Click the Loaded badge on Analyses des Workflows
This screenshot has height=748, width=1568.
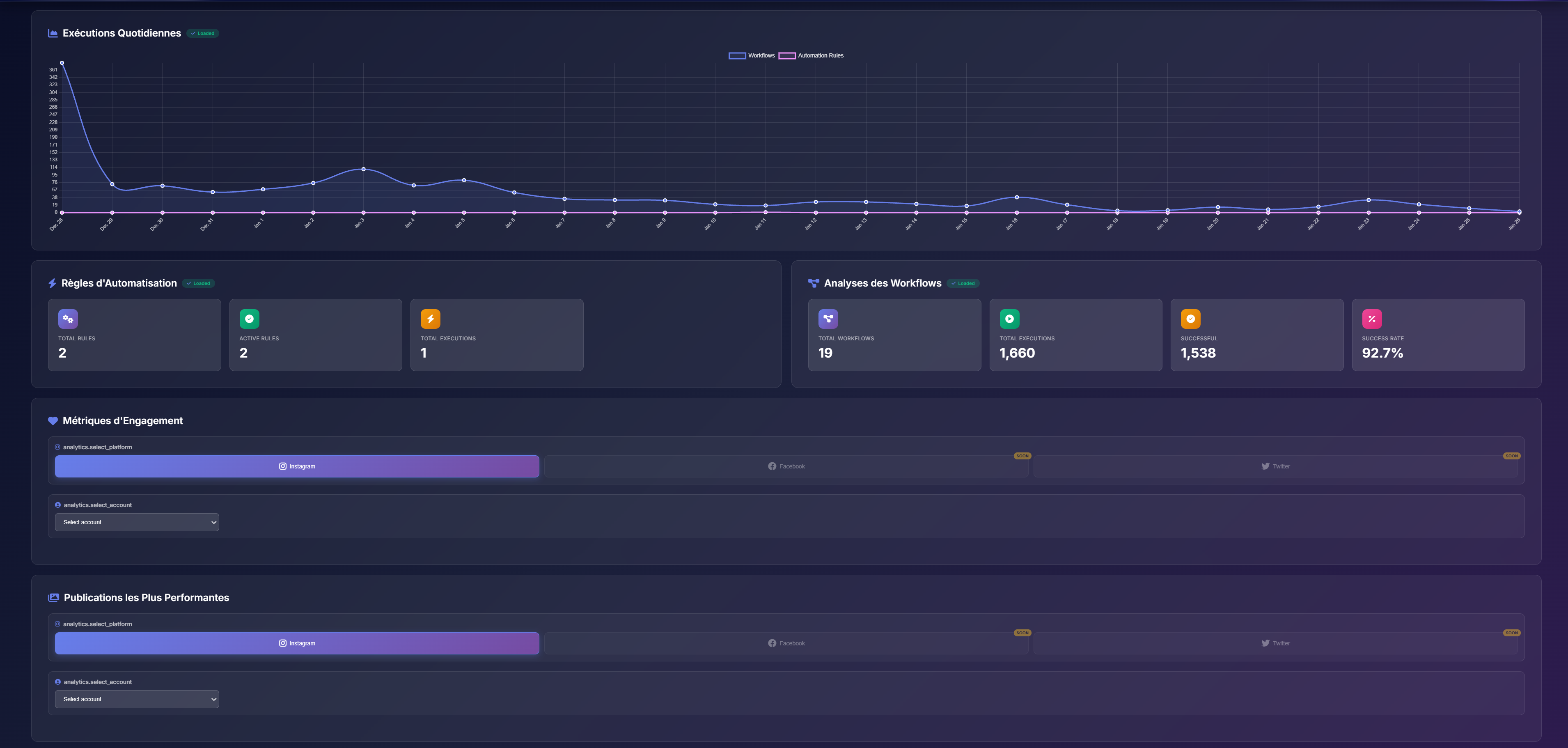click(963, 283)
